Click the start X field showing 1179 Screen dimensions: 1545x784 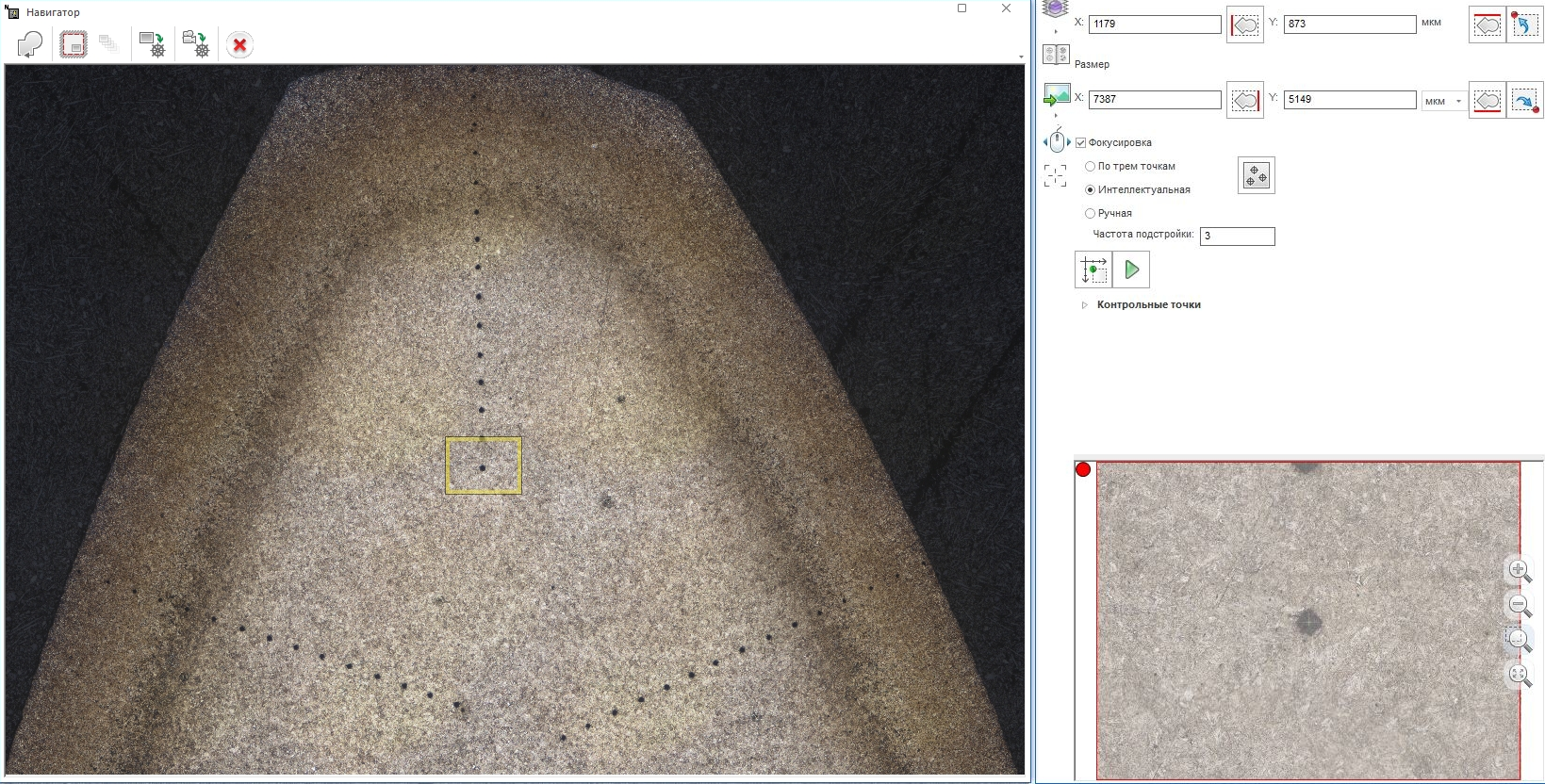[x=1155, y=24]
